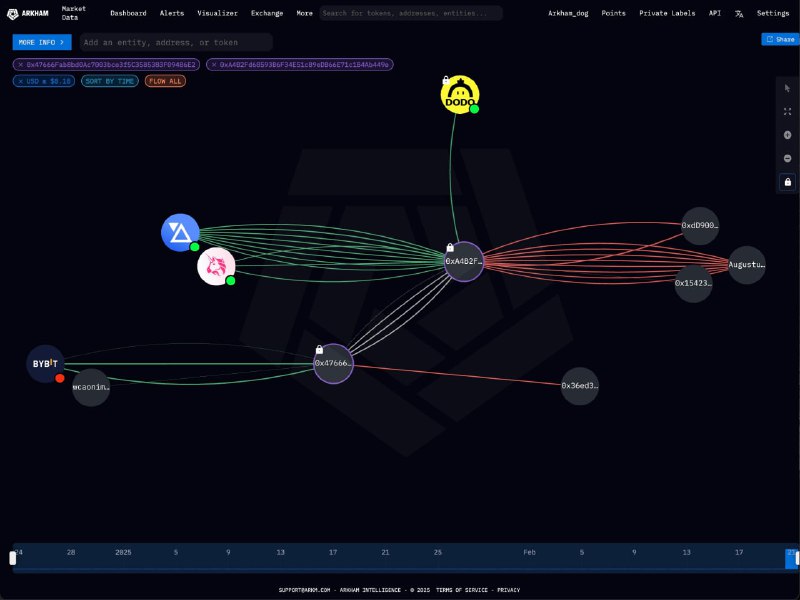Select the 0xA4B2F address node
The height and width of the screenshot is (600, 800).
tap(463, 262)
